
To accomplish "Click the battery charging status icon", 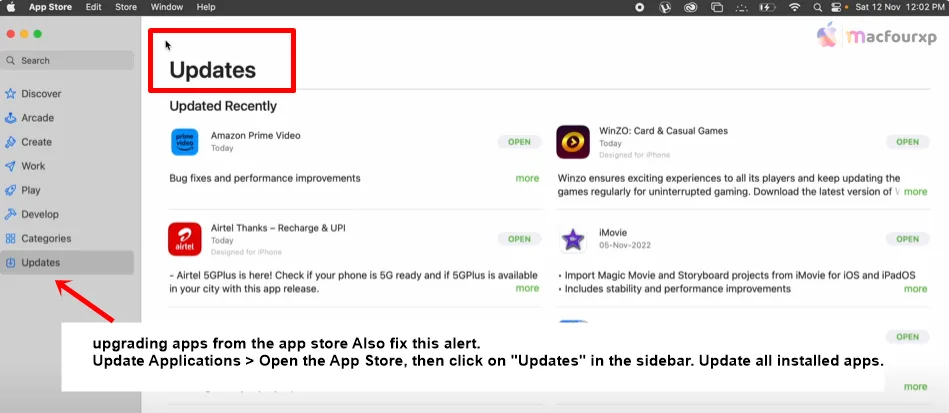I will click(x=767, y=7).
